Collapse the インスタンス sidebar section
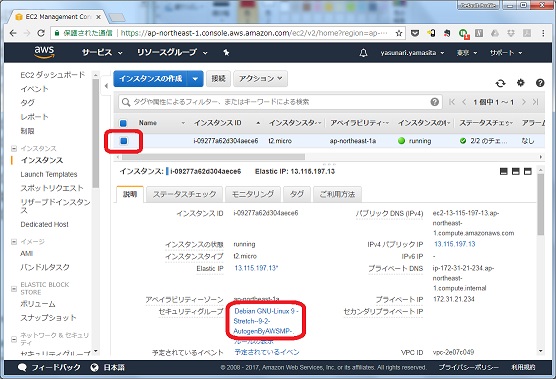This screenshot has width=556, height=379. 14,149
